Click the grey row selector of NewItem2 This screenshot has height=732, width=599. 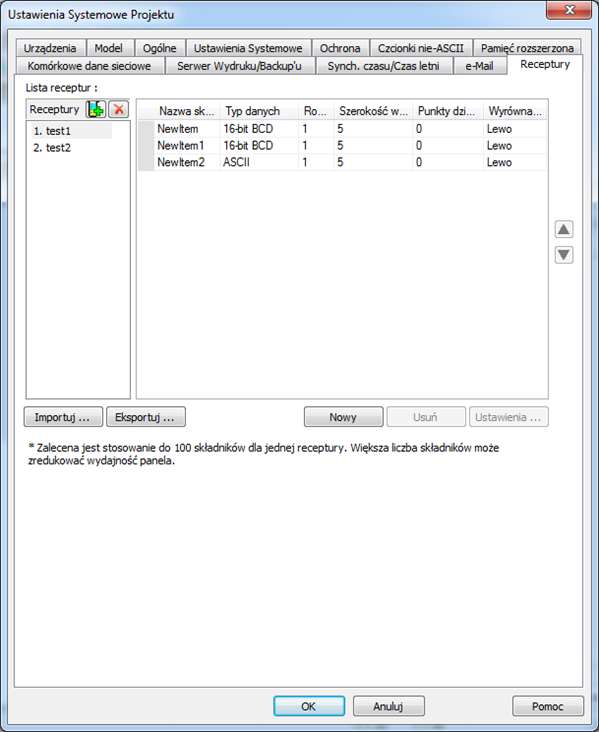tap(146, 162)
